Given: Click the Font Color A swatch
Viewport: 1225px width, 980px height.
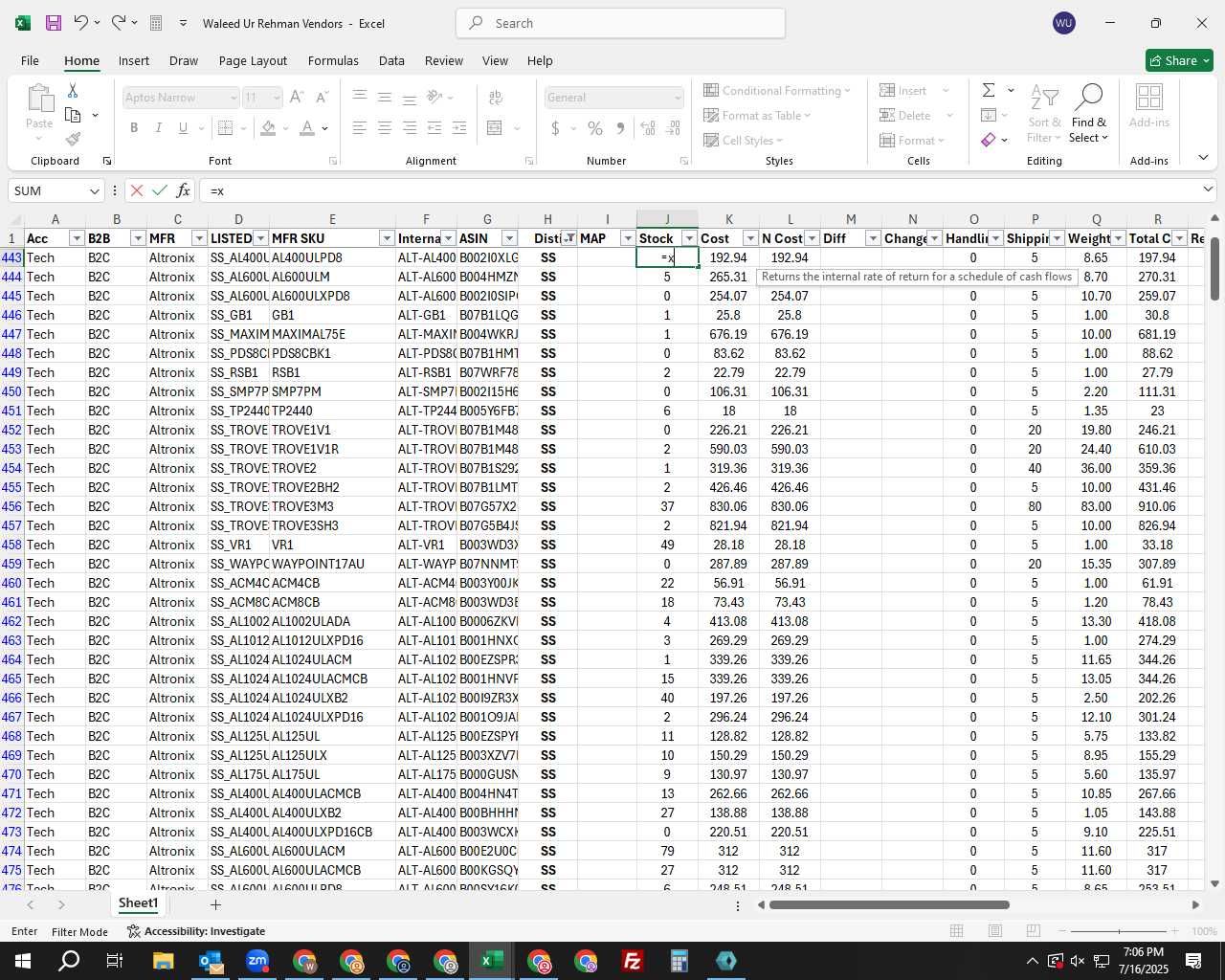Looking at the screenshot, I should pyautogui.click(x=307, y=127).
